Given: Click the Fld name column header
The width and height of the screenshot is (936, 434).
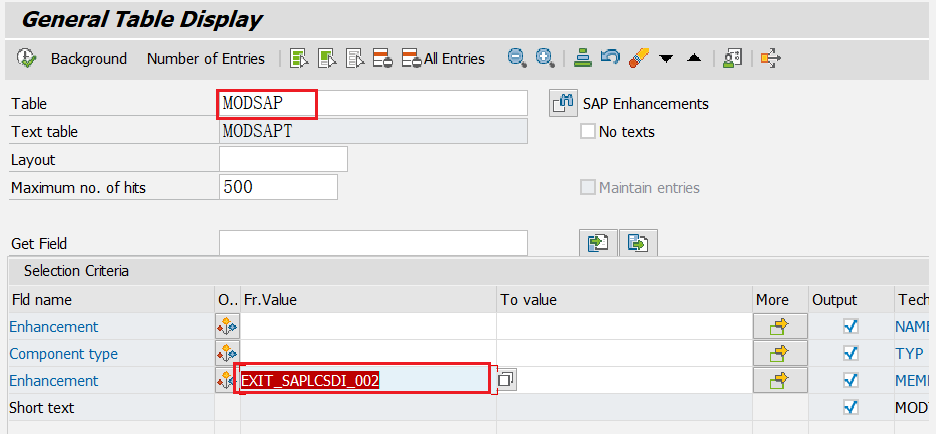Looking at the screenshot, I should click(x=40, y=299).
